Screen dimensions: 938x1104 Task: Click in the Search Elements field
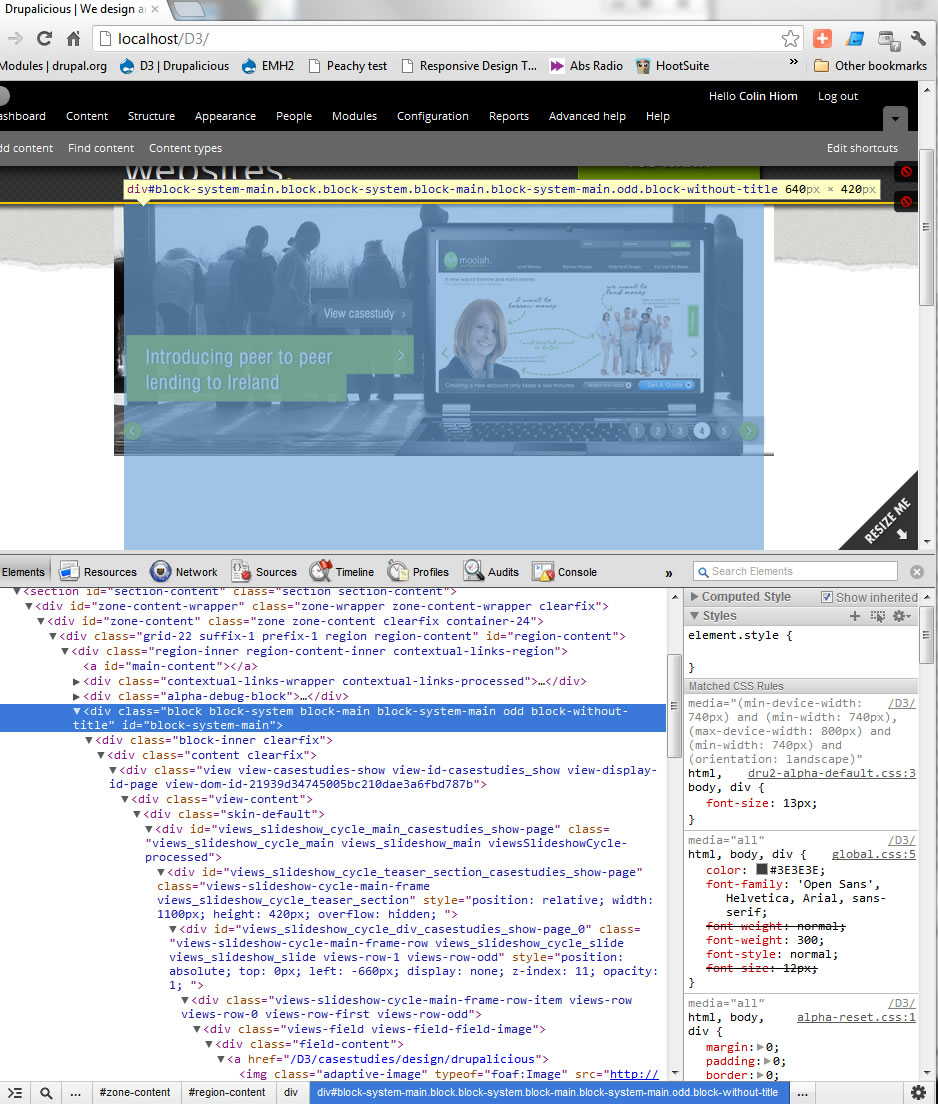click(795, 571)
